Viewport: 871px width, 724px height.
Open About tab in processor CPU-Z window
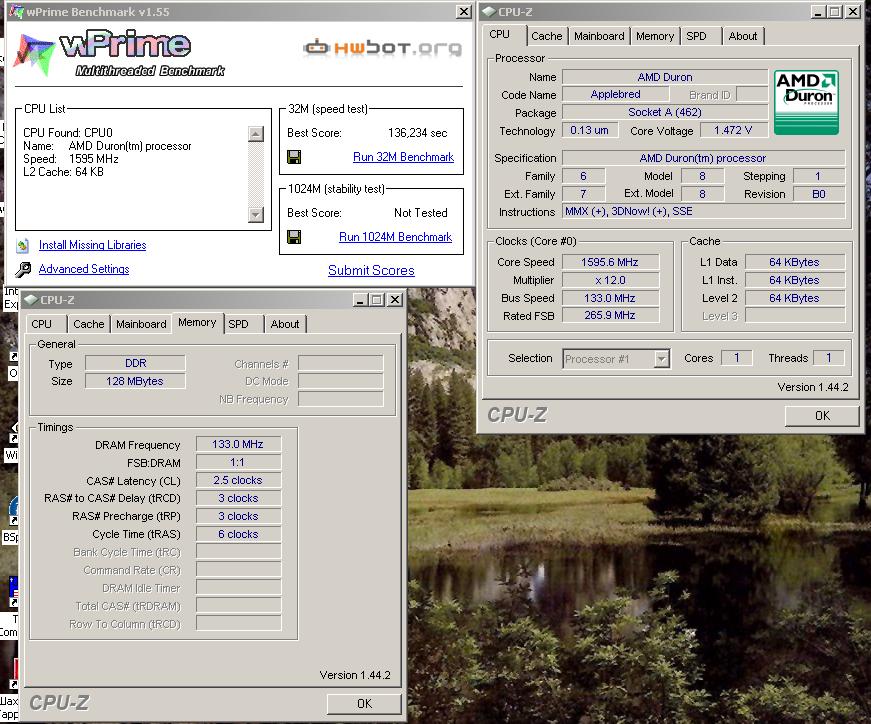tap(743, 36)
